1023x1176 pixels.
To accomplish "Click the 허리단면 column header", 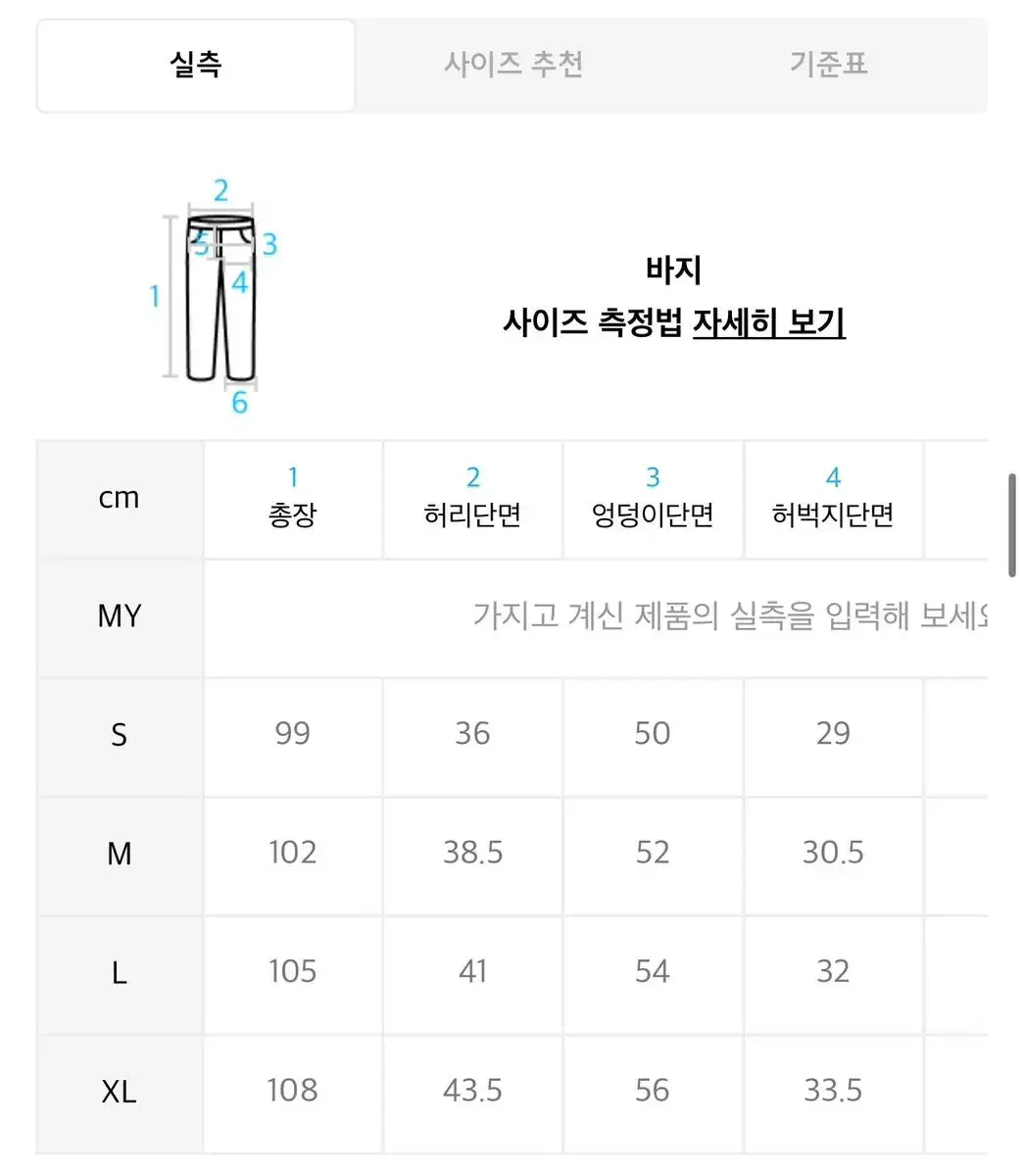I will coord(472,500).
